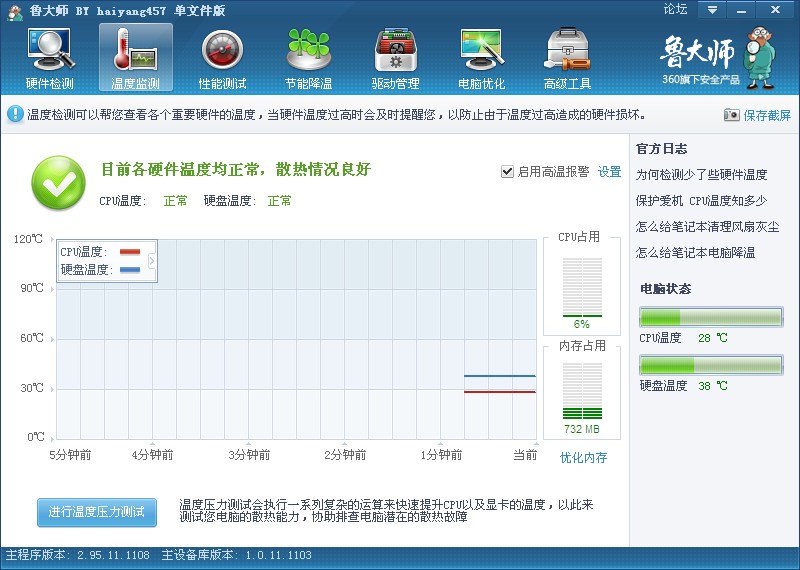Click the 120℃ axis label

(x=29, y=239)
